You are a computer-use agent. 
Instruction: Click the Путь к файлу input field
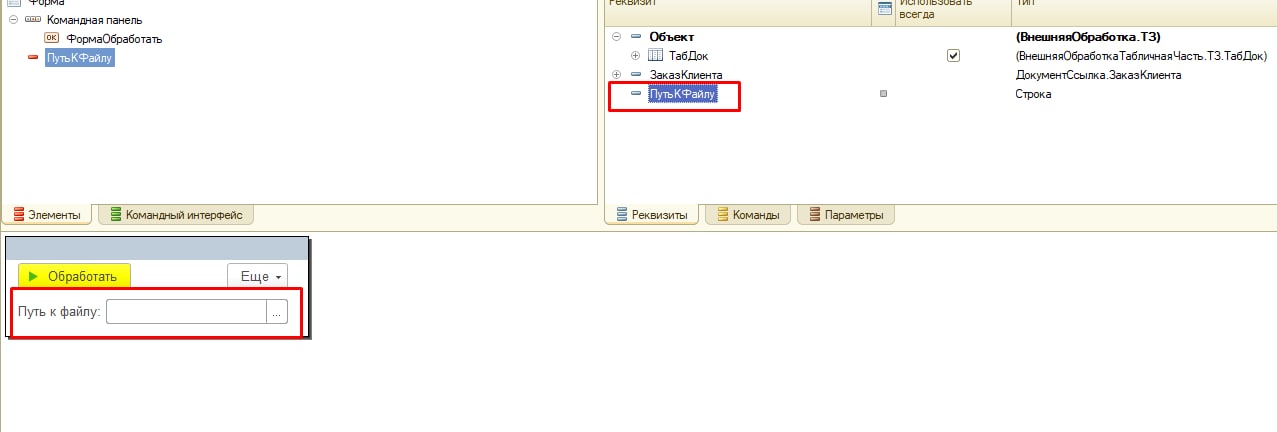[186, 312]
